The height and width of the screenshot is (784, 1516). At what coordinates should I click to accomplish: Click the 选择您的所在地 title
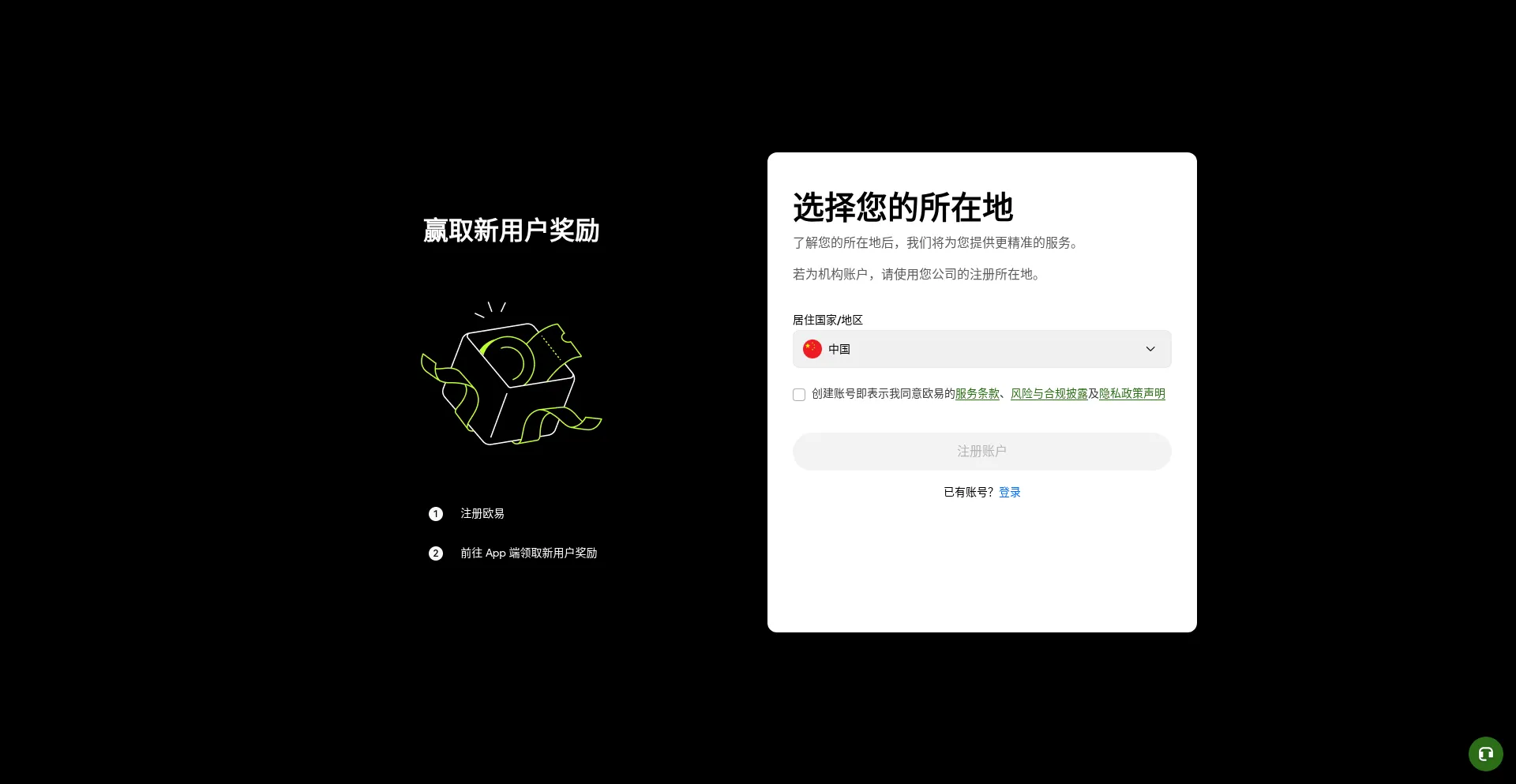click(x=902, y=208)
